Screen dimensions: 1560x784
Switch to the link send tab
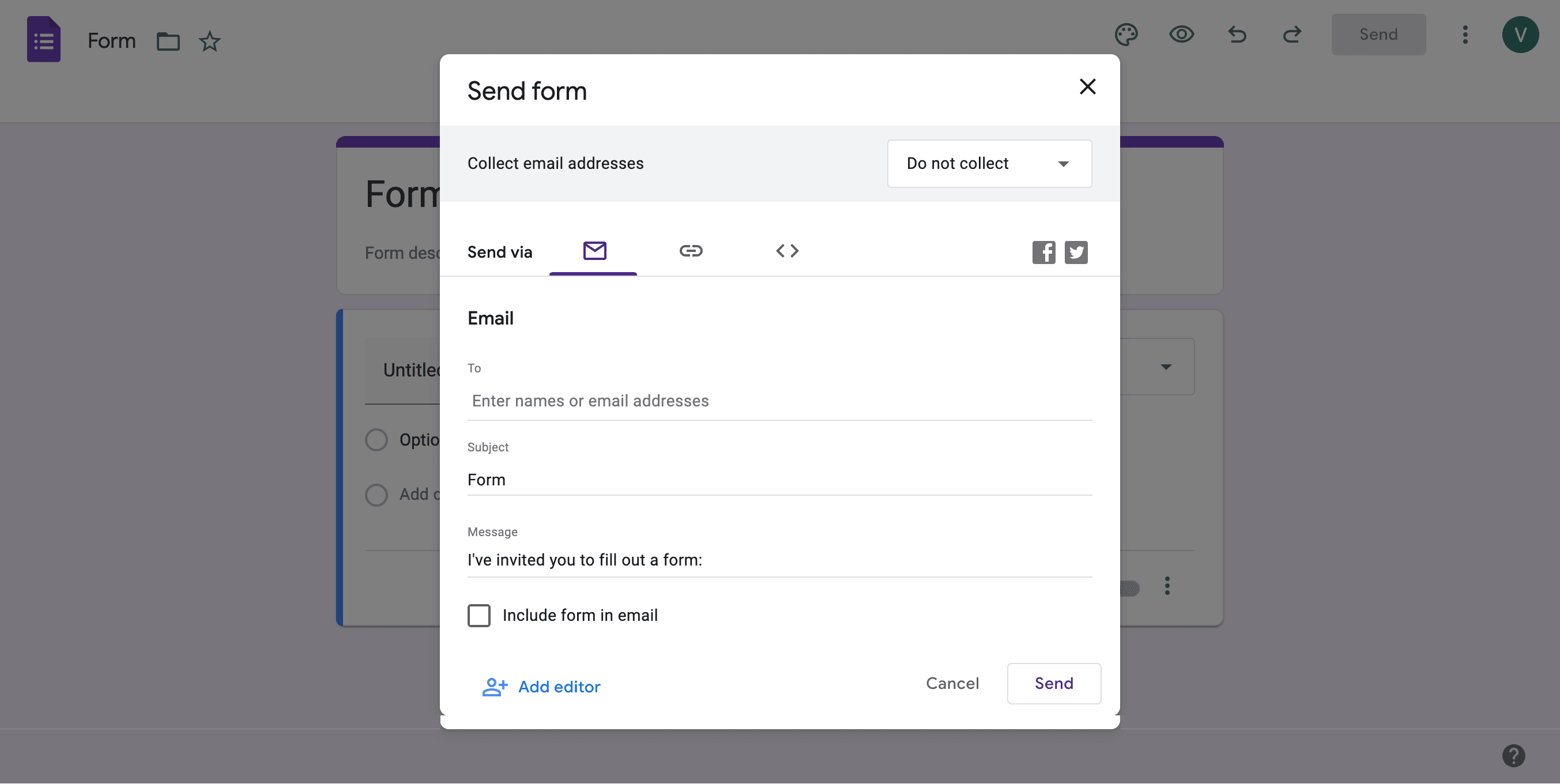pyautogui.click(x=691, y=251)
